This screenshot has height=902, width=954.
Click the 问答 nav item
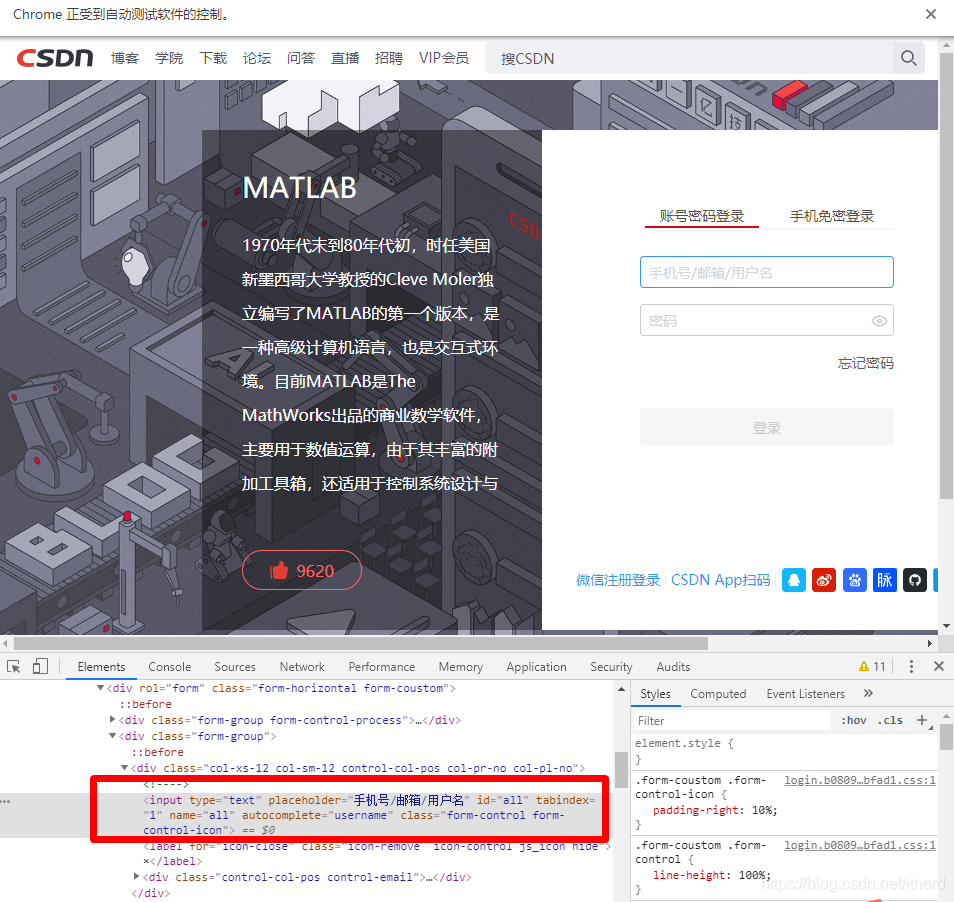[301, 58]
